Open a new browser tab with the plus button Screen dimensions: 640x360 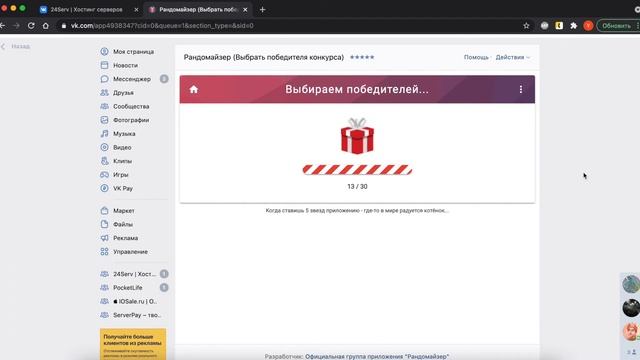262,9
